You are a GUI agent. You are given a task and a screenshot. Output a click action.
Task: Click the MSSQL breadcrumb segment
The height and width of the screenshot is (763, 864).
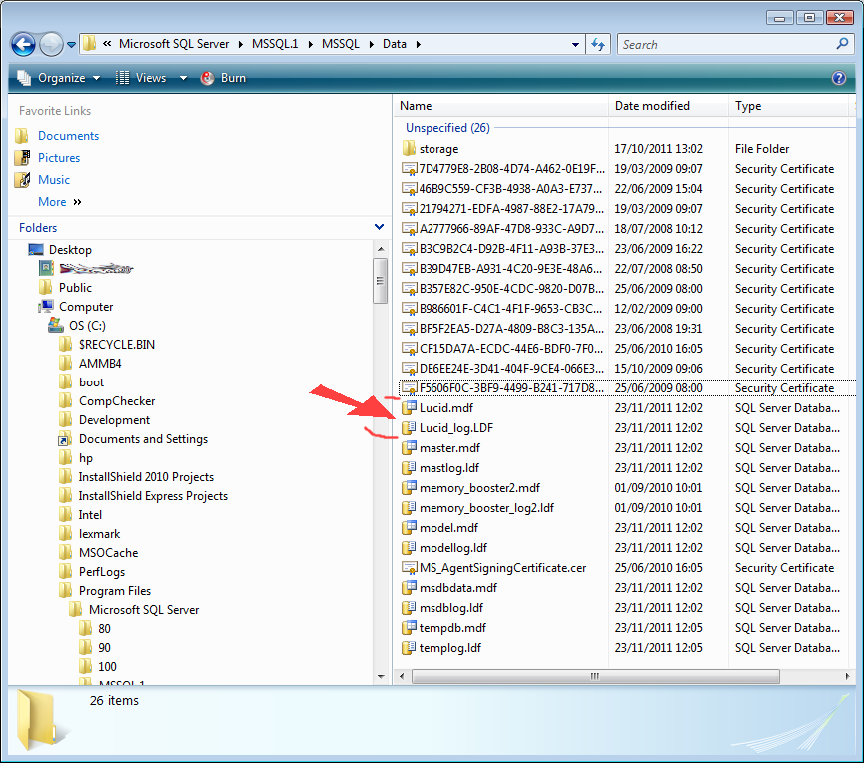coord(341,44)
